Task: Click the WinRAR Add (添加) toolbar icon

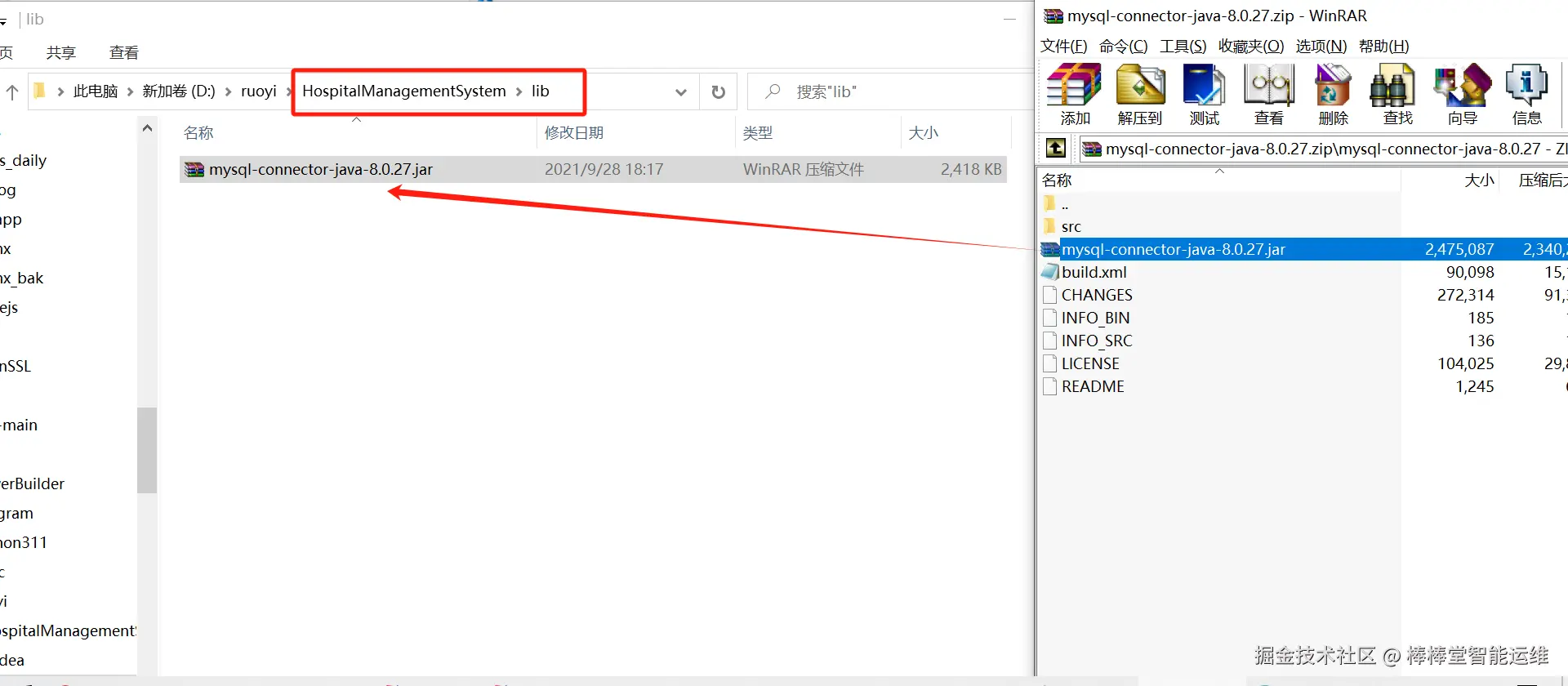Action: tap(1075, 86)
